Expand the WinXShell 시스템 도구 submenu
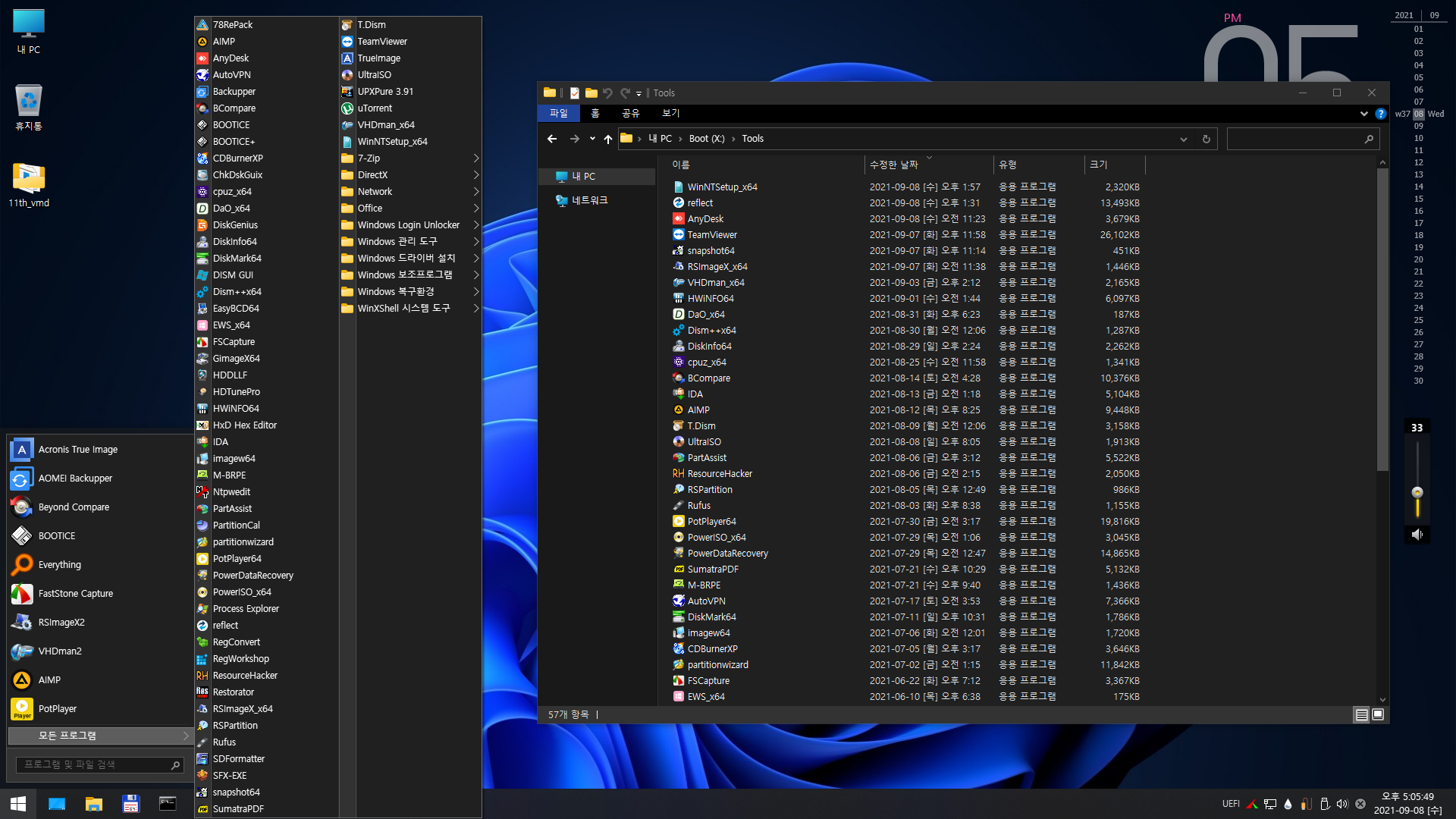Viewport: 1456px width, 819px height. (410, 309)
